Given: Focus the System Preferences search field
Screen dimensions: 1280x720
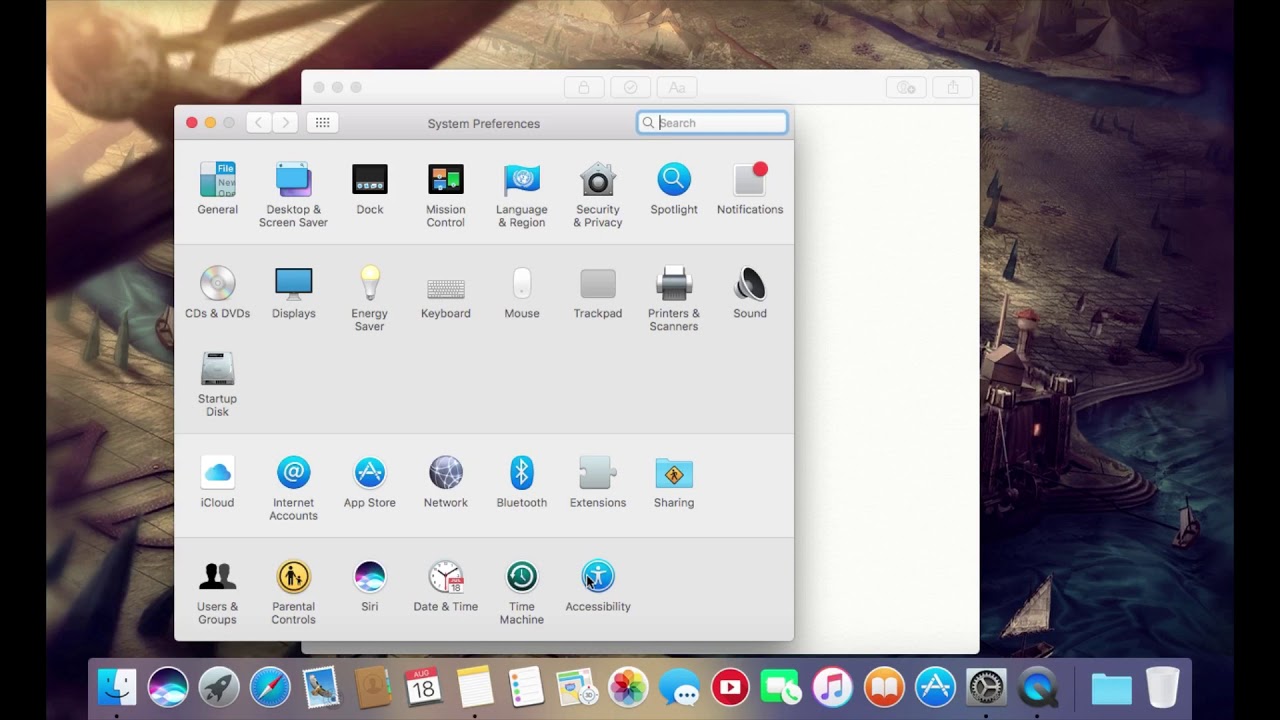Looking at the screenshot, I should tap(712, 123).
